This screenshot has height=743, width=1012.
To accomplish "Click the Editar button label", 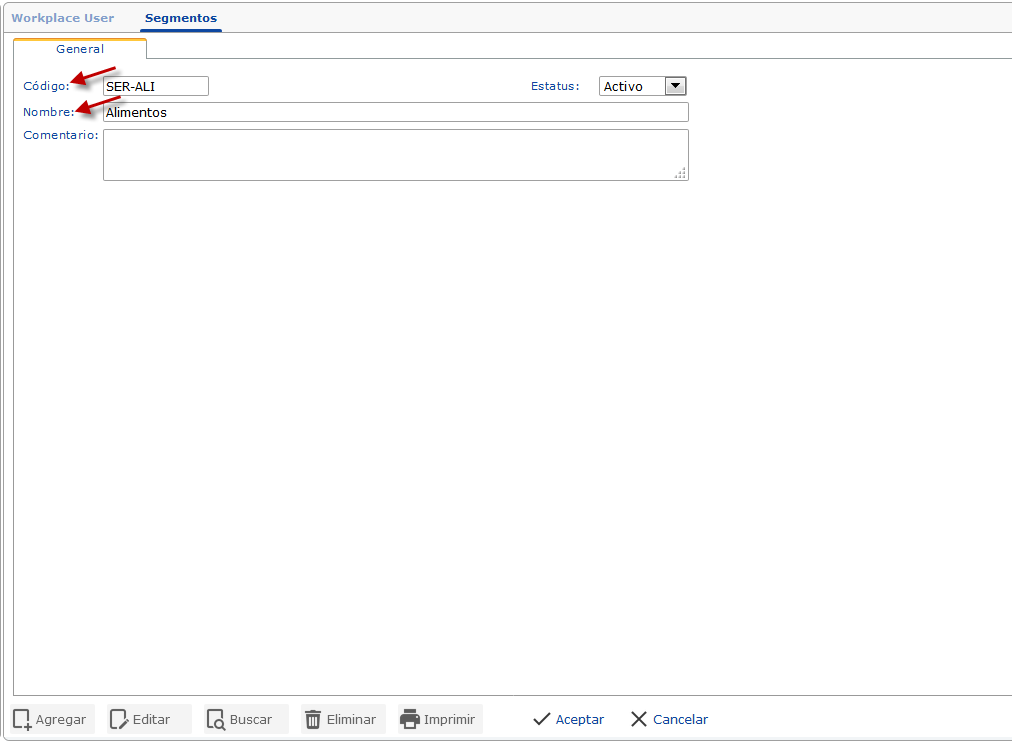I will [151, 719].
